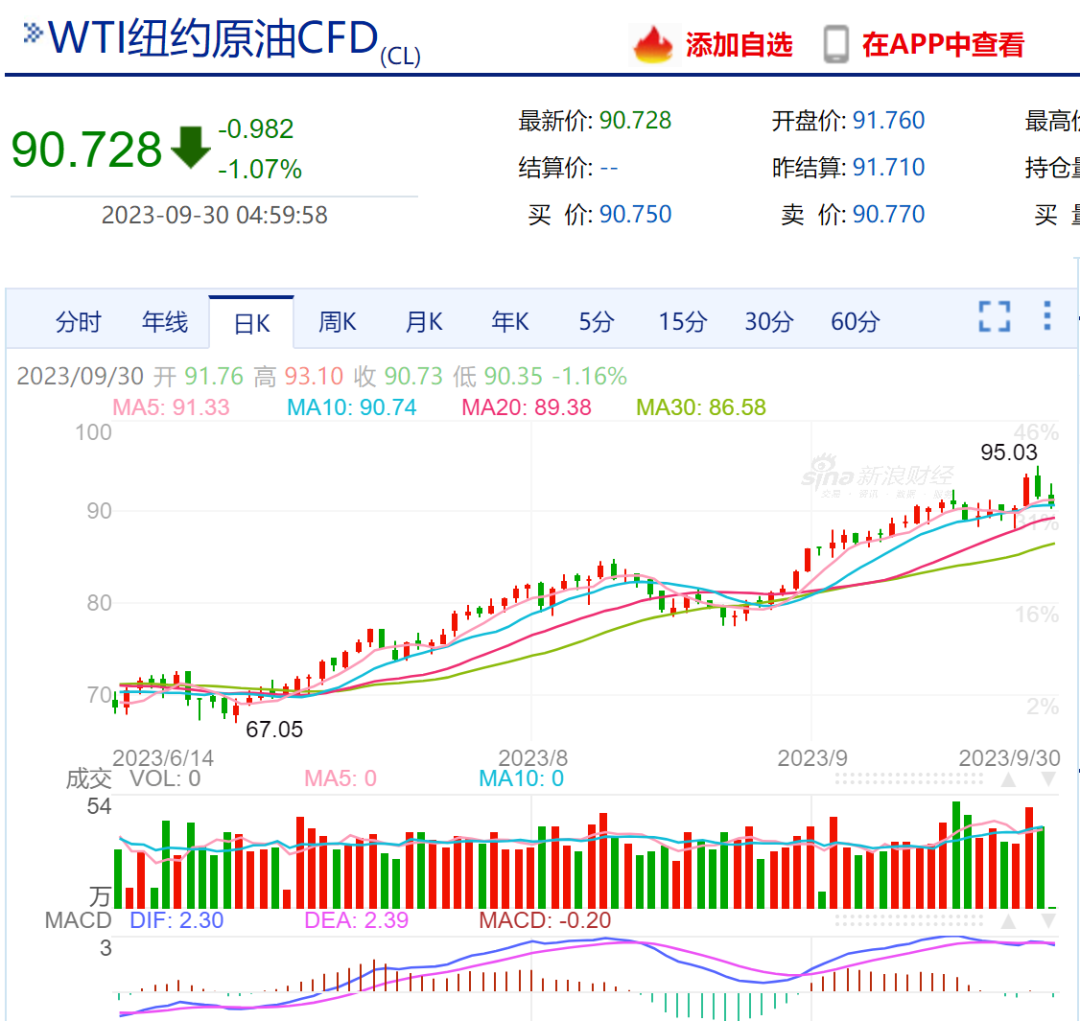
Task: Click the MA5: 91.33 legend label
Action: pos(171,407)
